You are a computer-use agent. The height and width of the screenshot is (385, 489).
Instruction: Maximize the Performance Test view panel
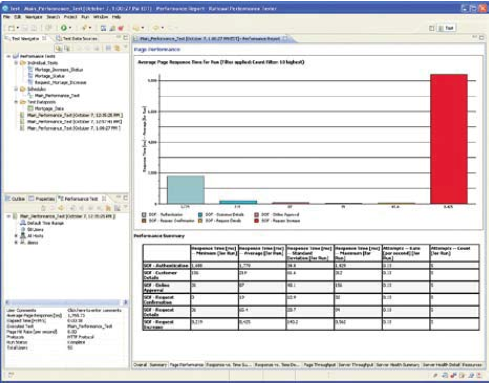[x=125, y=198]
